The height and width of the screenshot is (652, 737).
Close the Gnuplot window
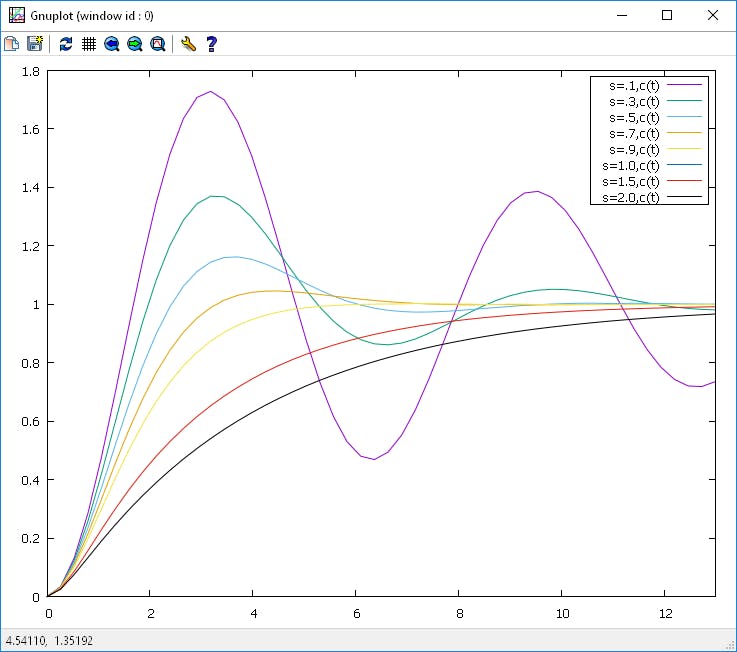pos(713,15)
